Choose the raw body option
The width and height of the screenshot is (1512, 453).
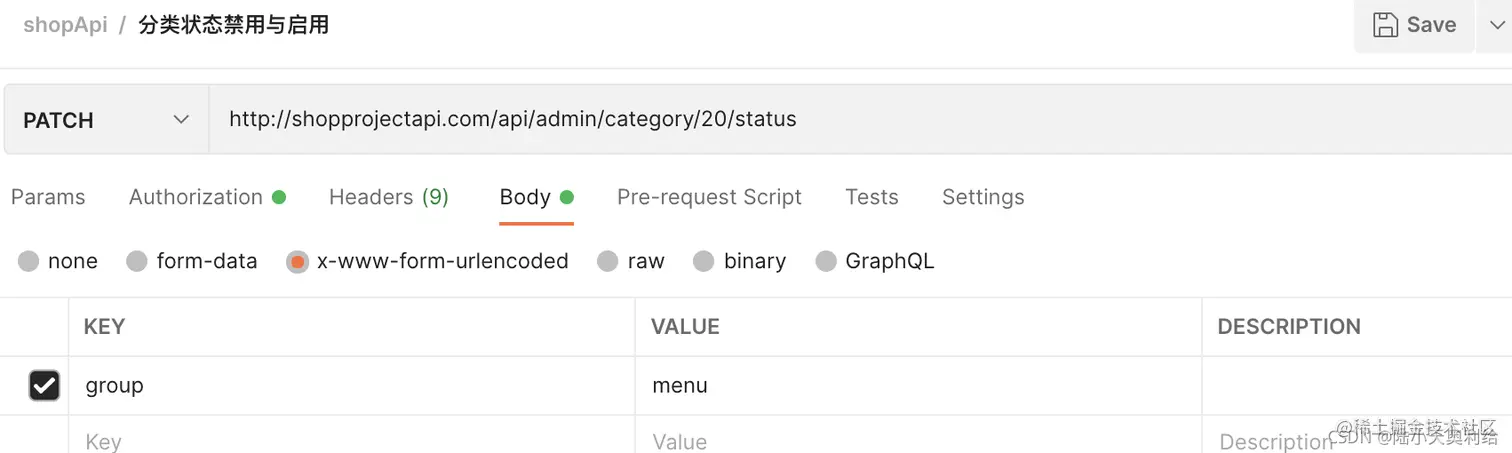(x=607, y=262)
